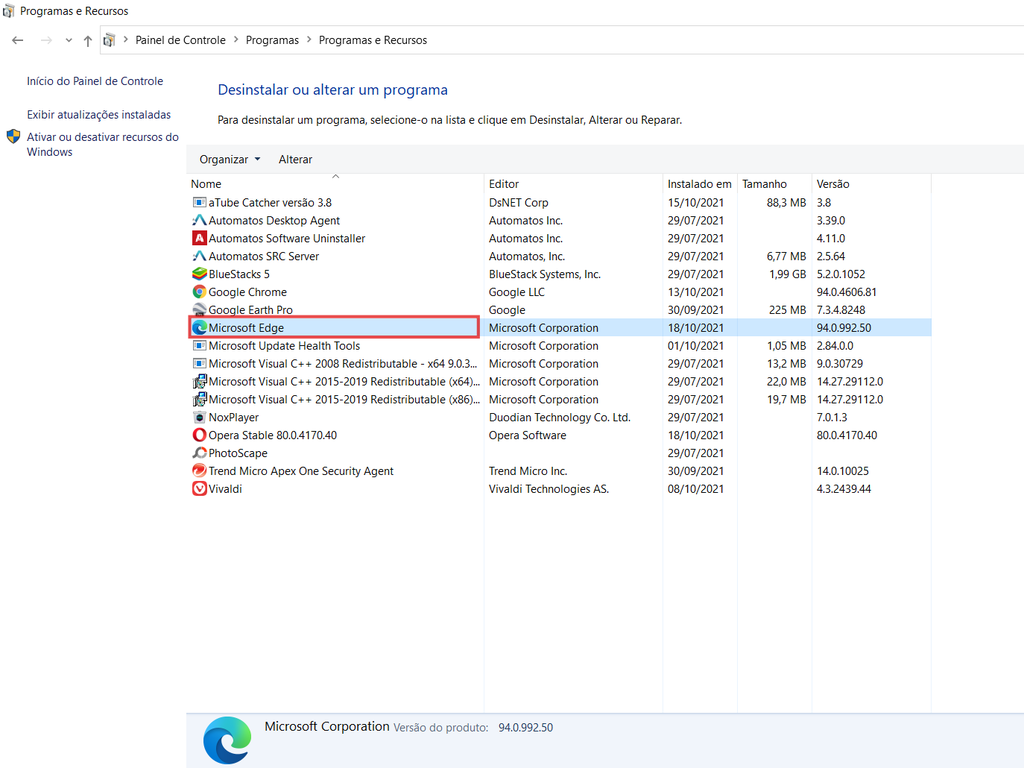Image resolution: width=1024 pixels, height=768 pixels.
Task: Go up one level with up arrow
Action: [x=88, y=40]
